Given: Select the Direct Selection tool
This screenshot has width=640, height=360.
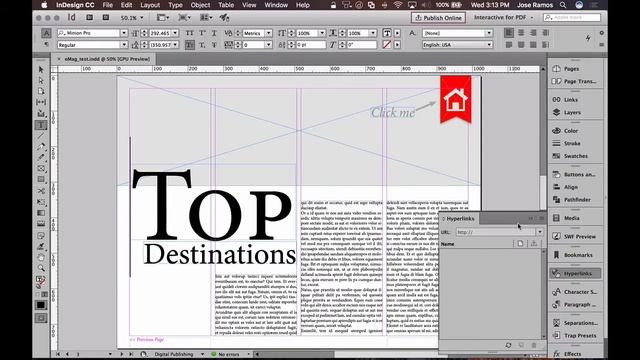Looking at the screenshot, I should coord(41,80).
